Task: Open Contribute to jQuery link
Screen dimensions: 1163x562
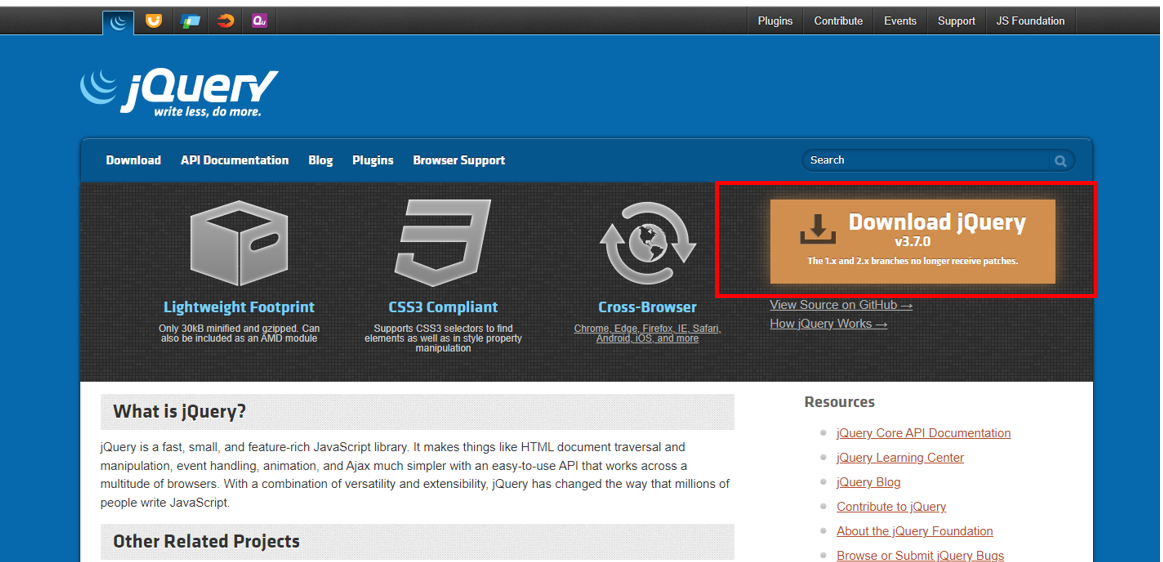Action: tap(892, 506)
